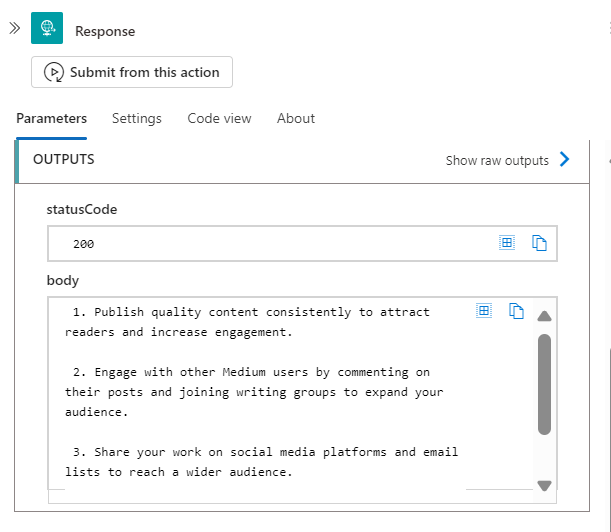The image size is (611, 532).
Task: Select the About tab
Action: [x=296, y=118]
